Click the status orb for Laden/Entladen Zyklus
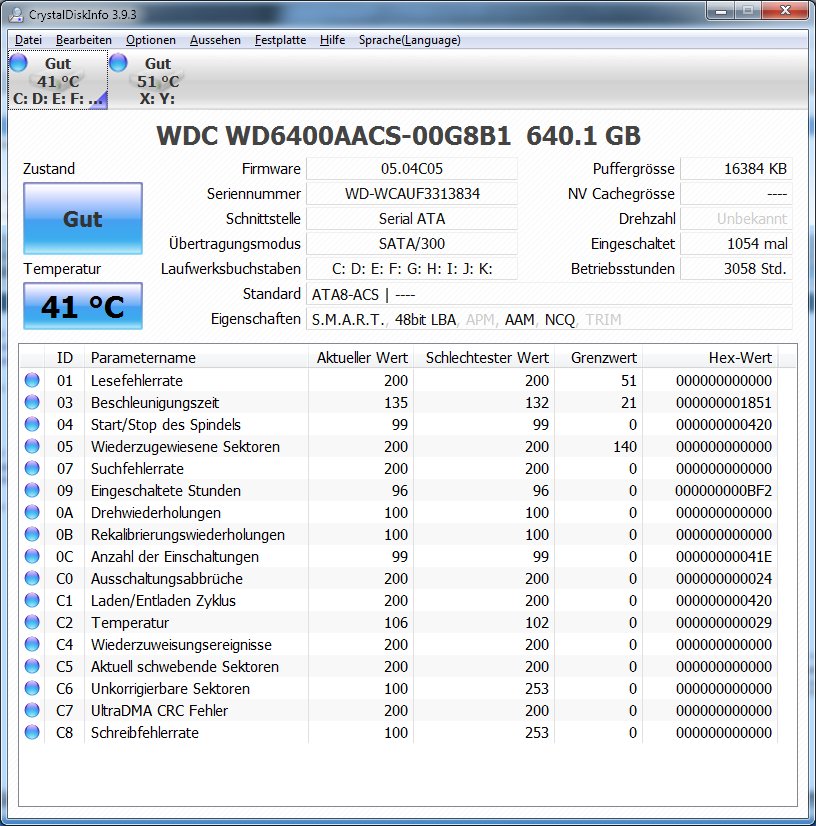 point(32,601)
